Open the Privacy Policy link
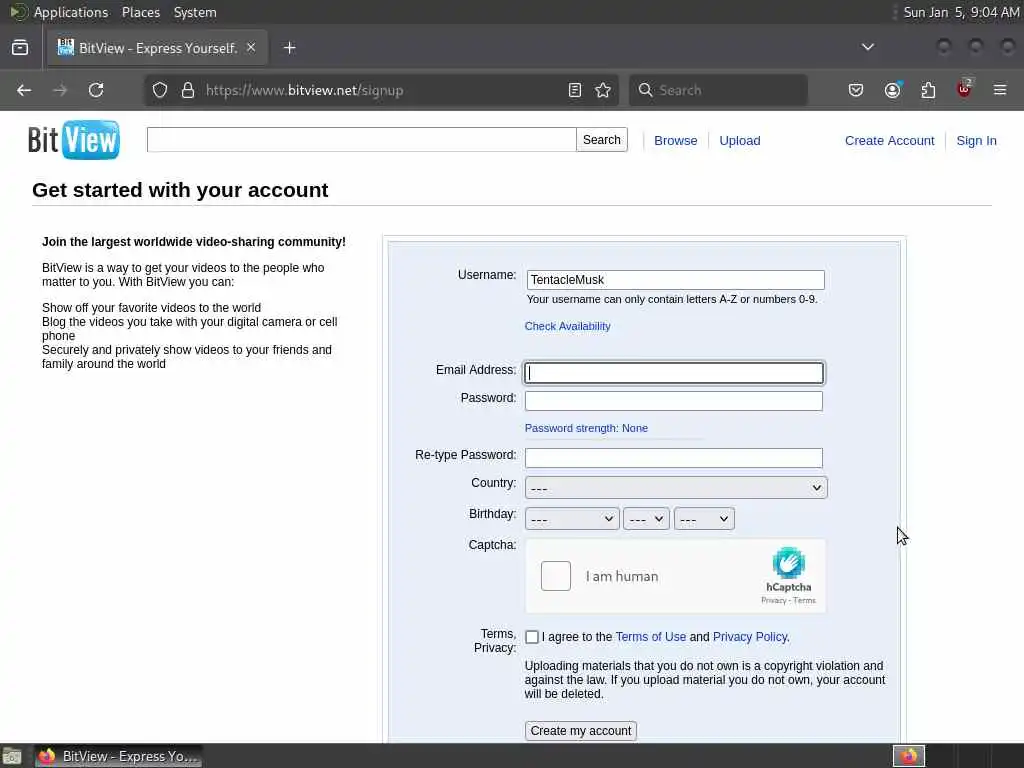 click(750, 637)
